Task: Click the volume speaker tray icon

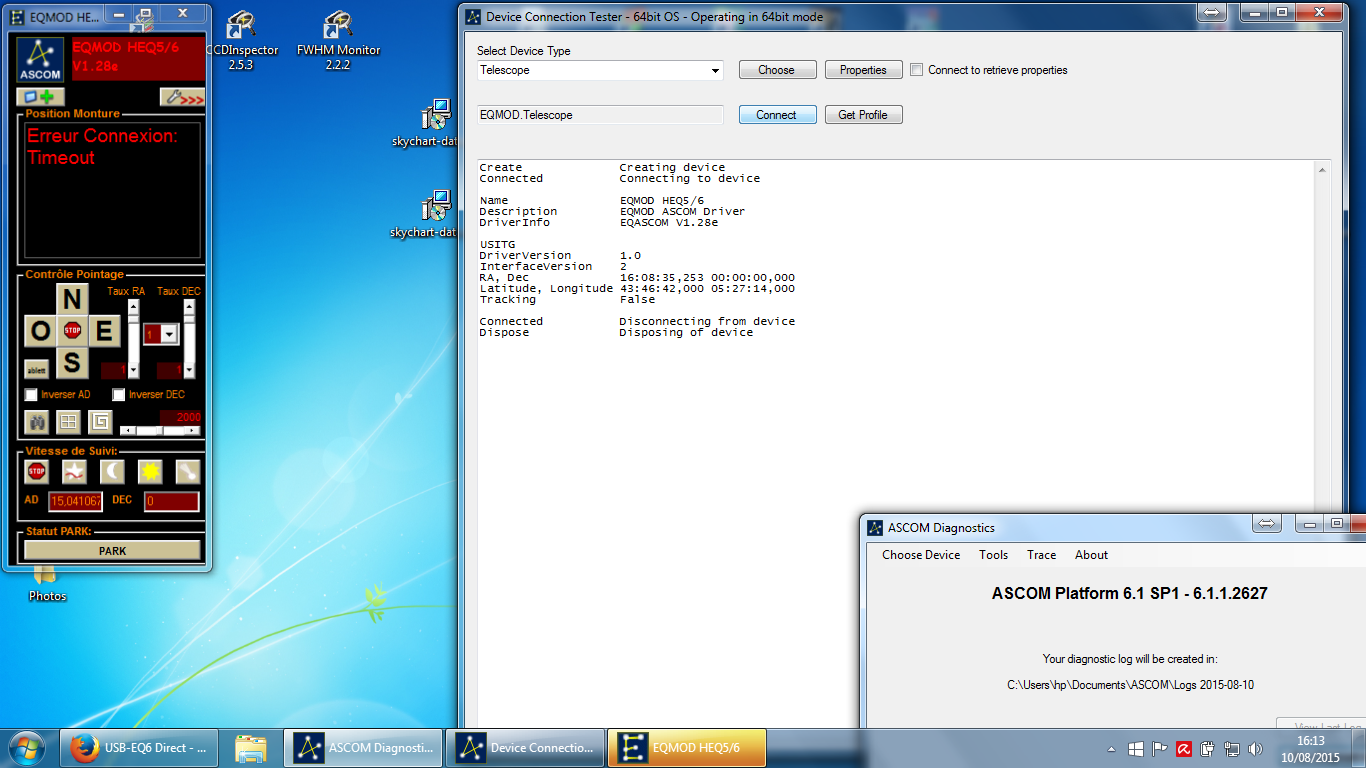Action: pyautogui.click(x=1255, y=748)
